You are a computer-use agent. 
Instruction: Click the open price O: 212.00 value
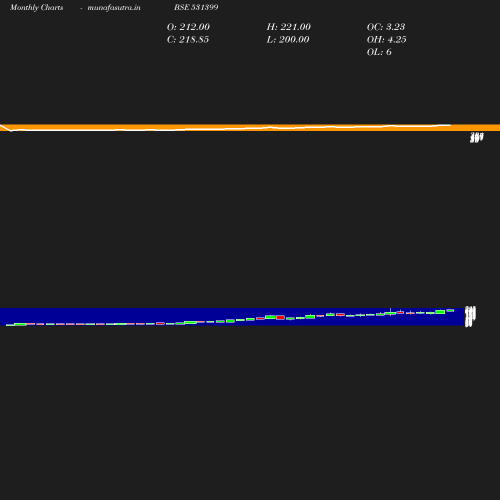[x=188, y=27]
